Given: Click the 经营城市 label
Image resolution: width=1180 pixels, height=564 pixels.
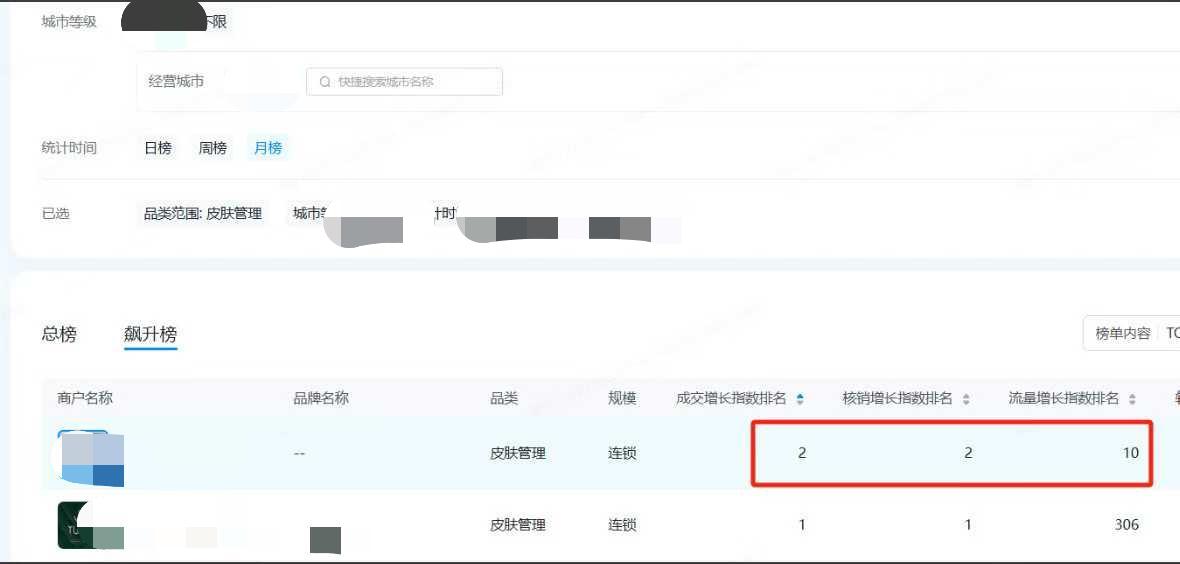Looking at the screenshot, I should point(176,81).
